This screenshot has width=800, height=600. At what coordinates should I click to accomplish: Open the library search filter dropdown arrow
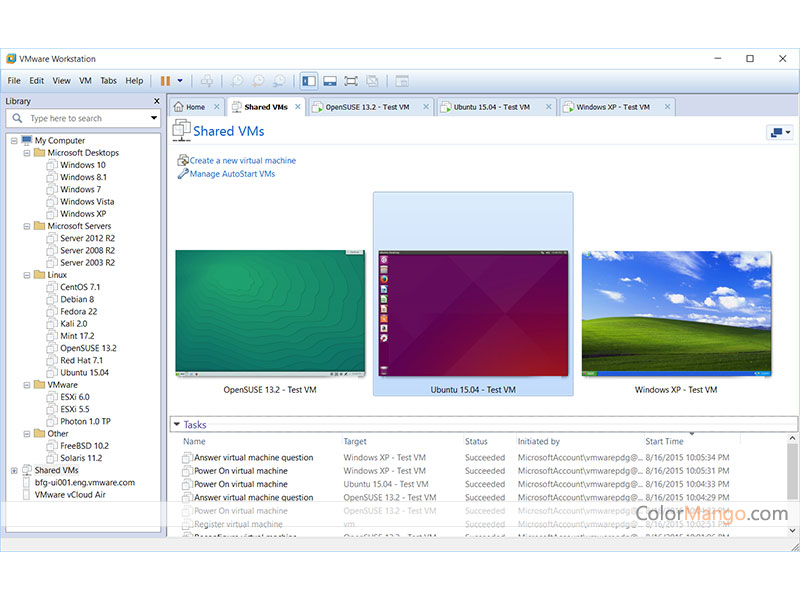pyautogui.click(x=154, y=118)
